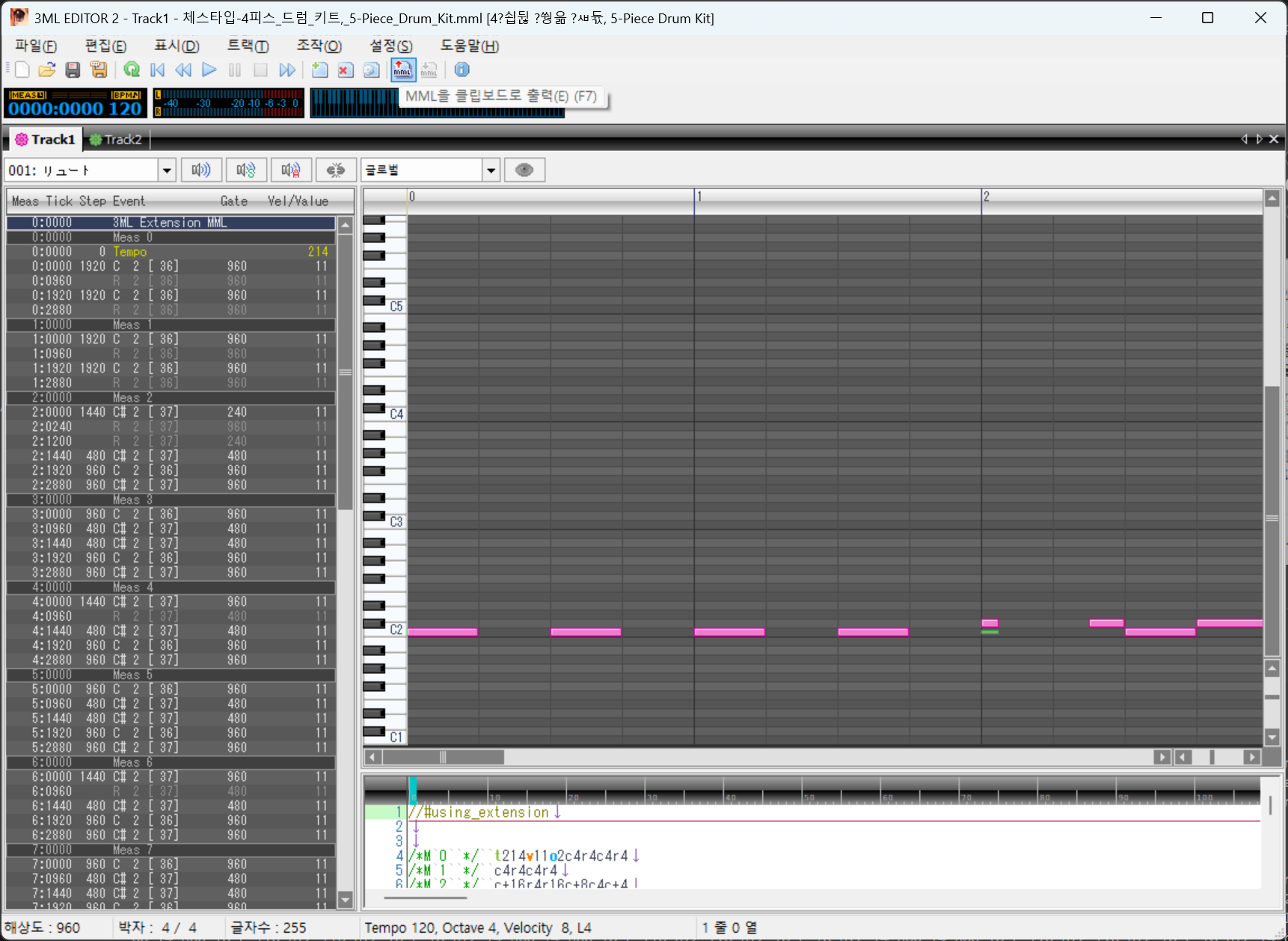Toggle the track mute speaker button

point(201,170)
